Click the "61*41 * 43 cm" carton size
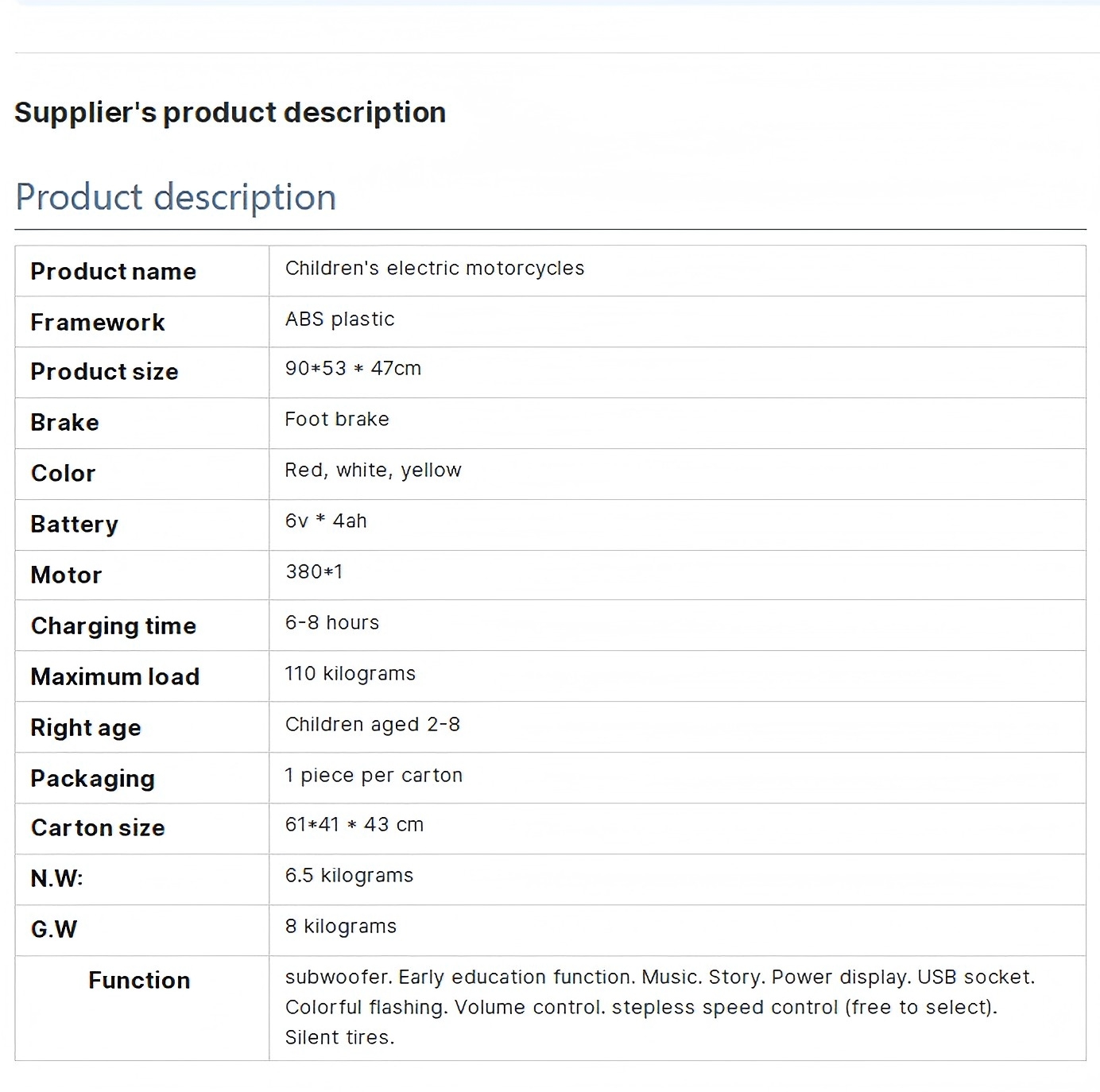 [x=354, y=825]
